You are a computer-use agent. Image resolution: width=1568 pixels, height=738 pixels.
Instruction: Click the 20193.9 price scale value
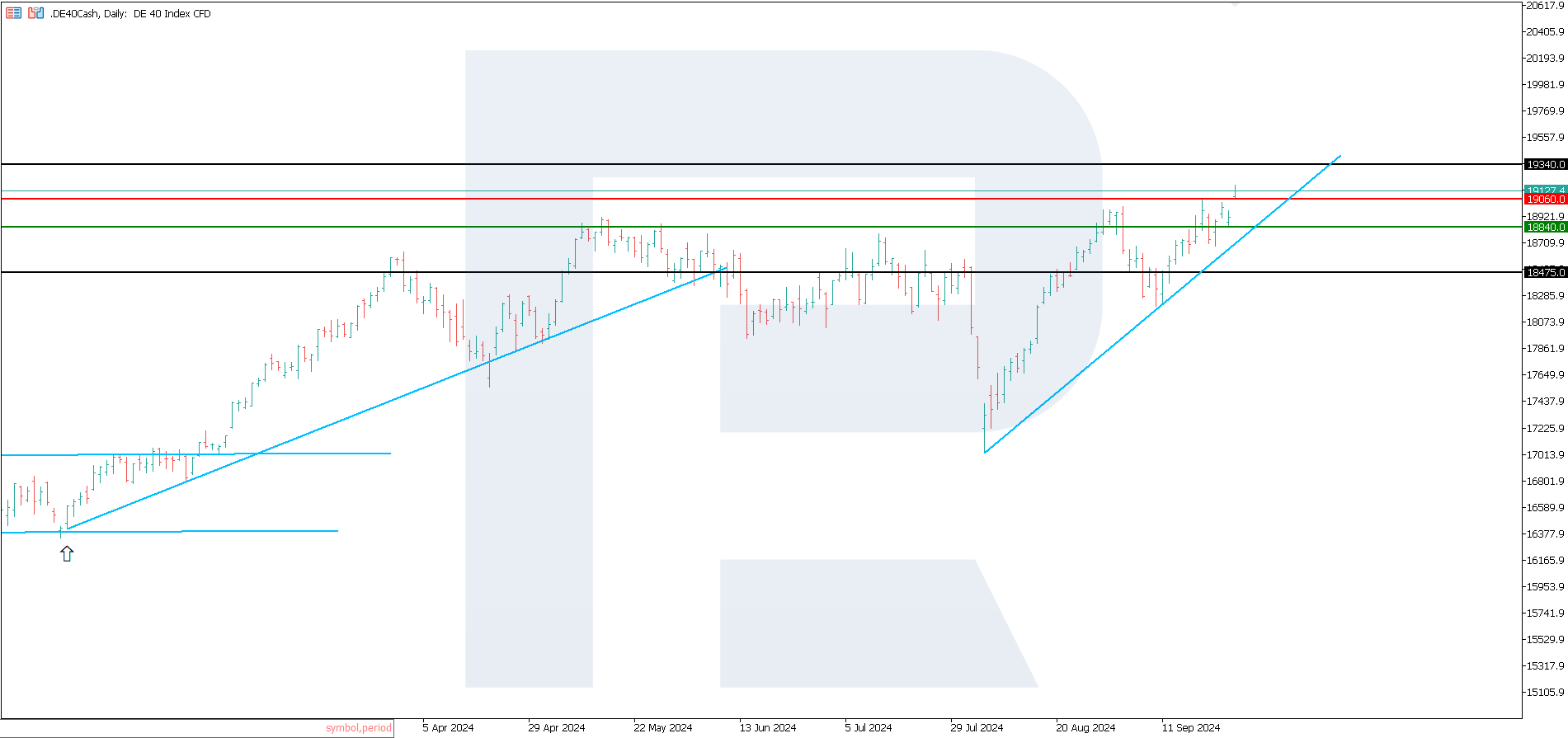[x=1545, y=59]
